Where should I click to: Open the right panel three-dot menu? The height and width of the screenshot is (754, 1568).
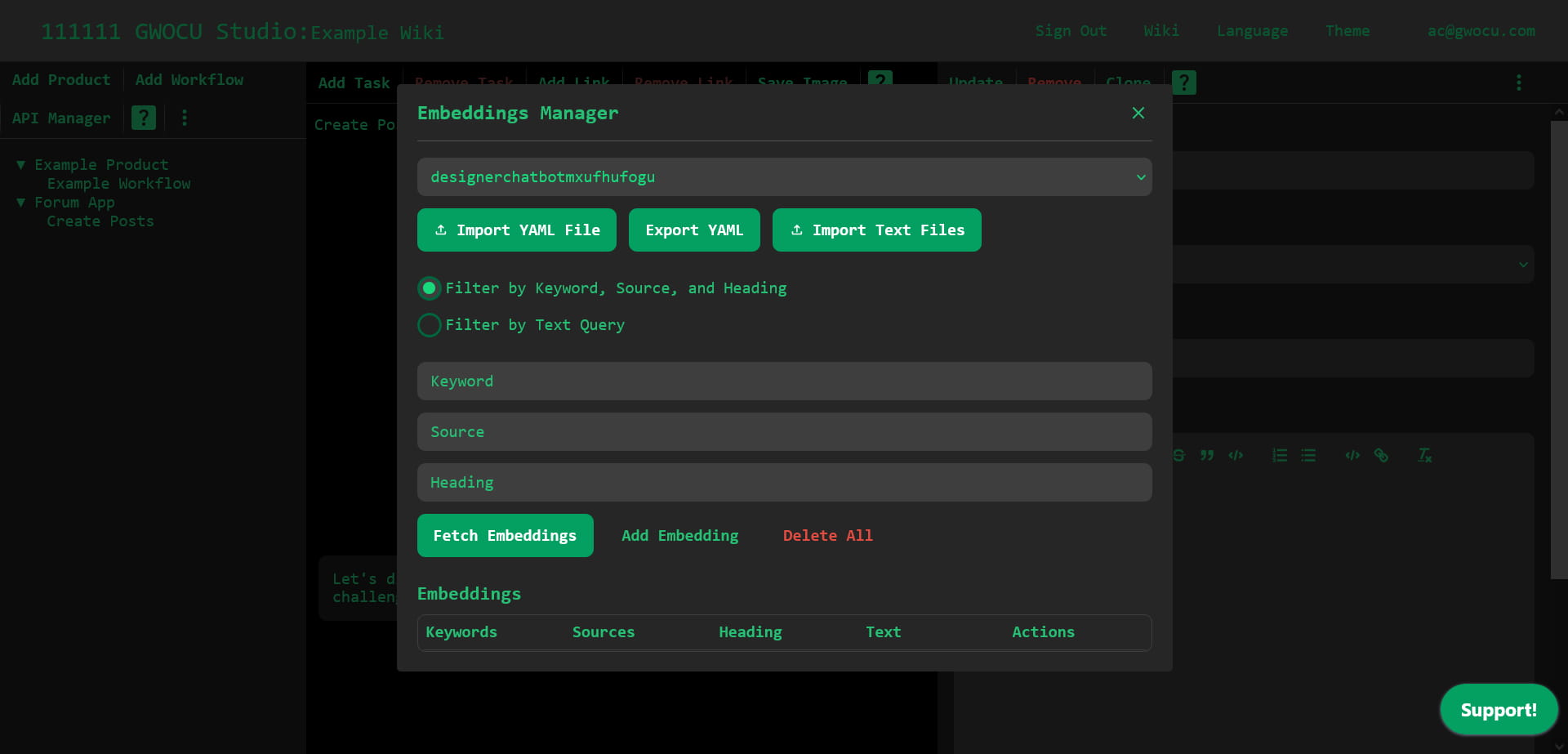[x=1519, y=83]
